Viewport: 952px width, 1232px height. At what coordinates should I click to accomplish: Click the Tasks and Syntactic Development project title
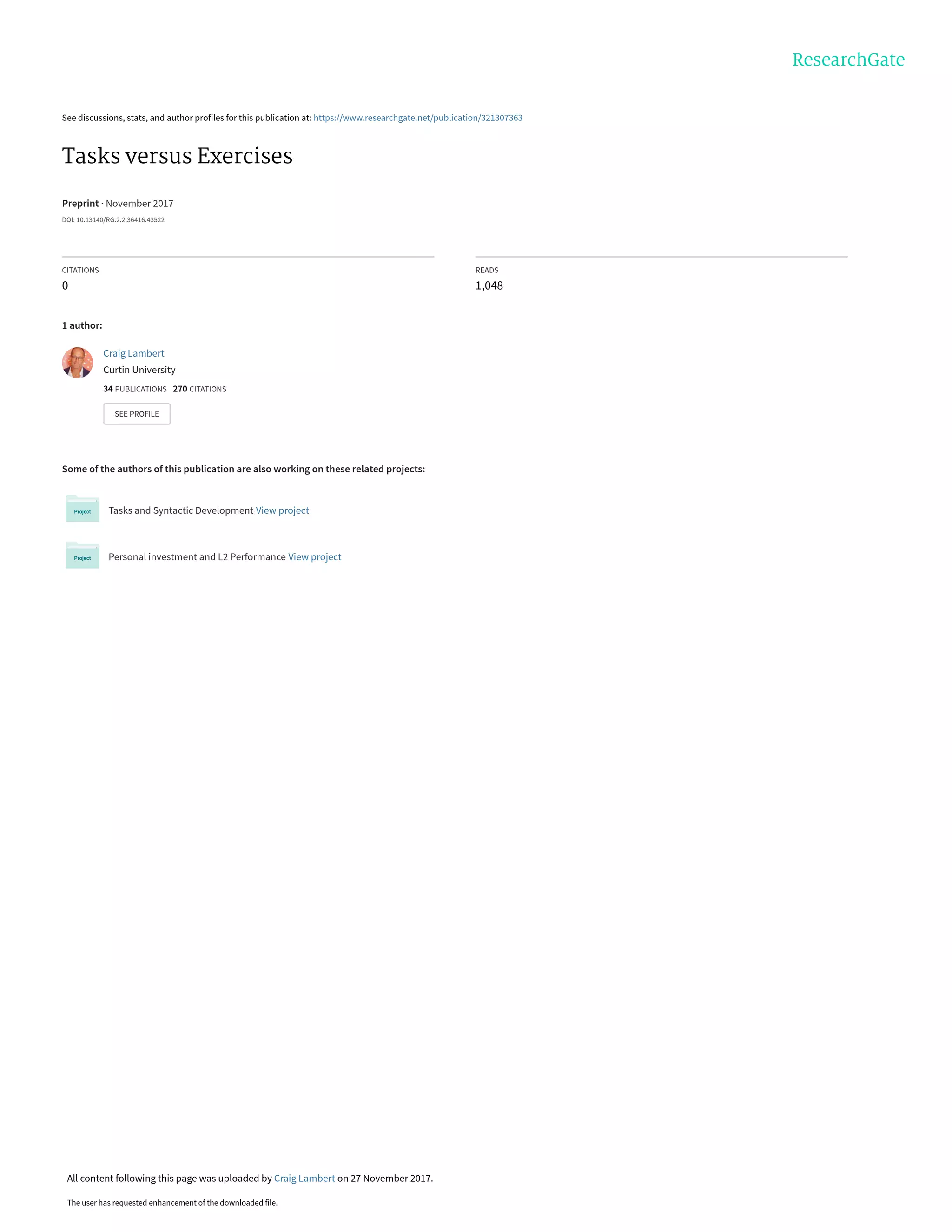pyautogui.click(x=181, y=510)
